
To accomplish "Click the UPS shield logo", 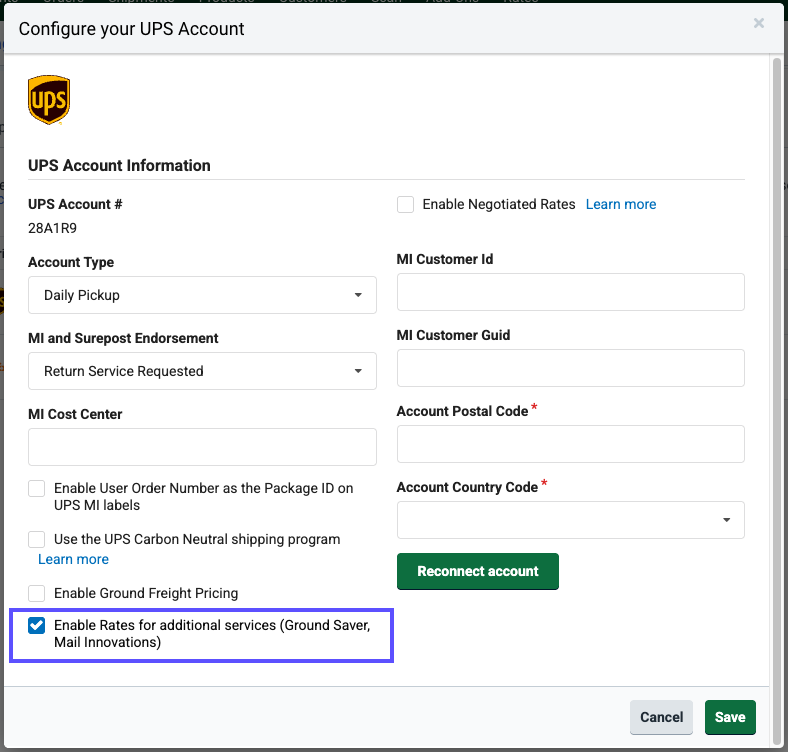I will click(49, 100).
